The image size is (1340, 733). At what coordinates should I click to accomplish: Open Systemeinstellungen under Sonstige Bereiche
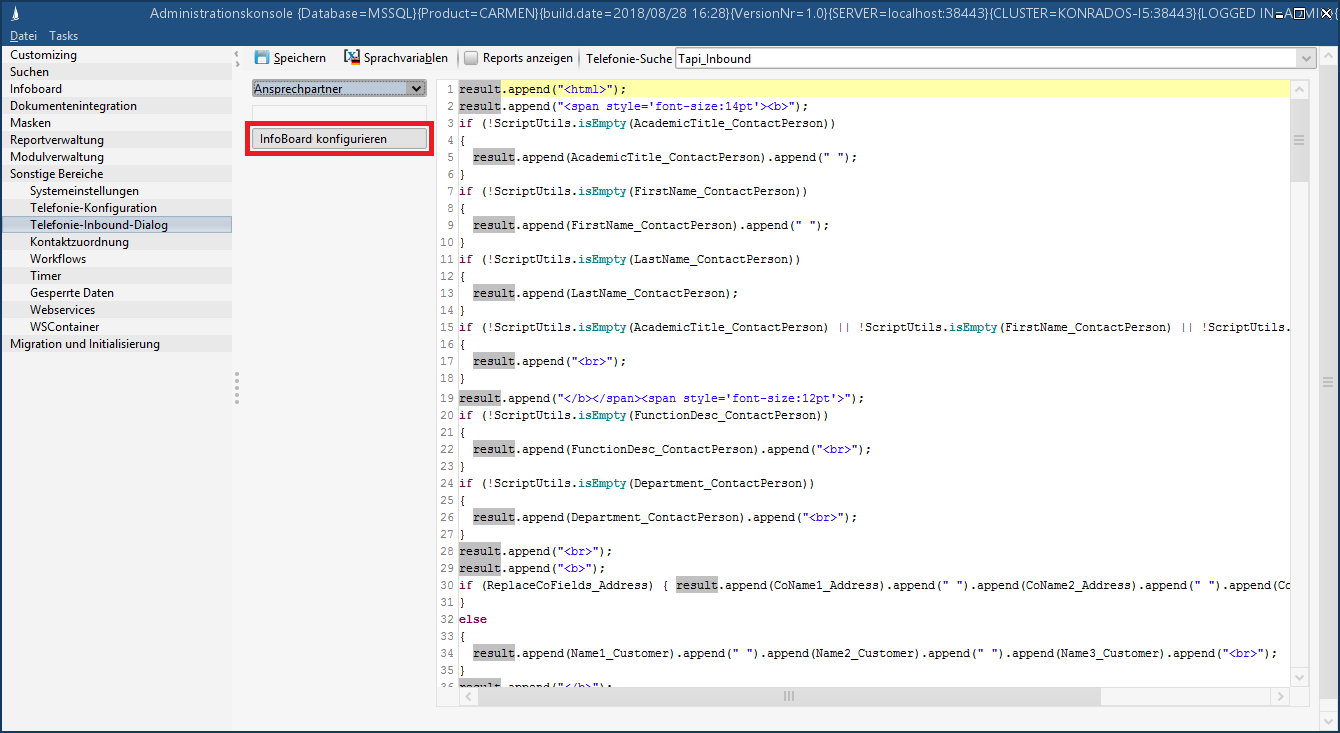click(x=84, y=191)
